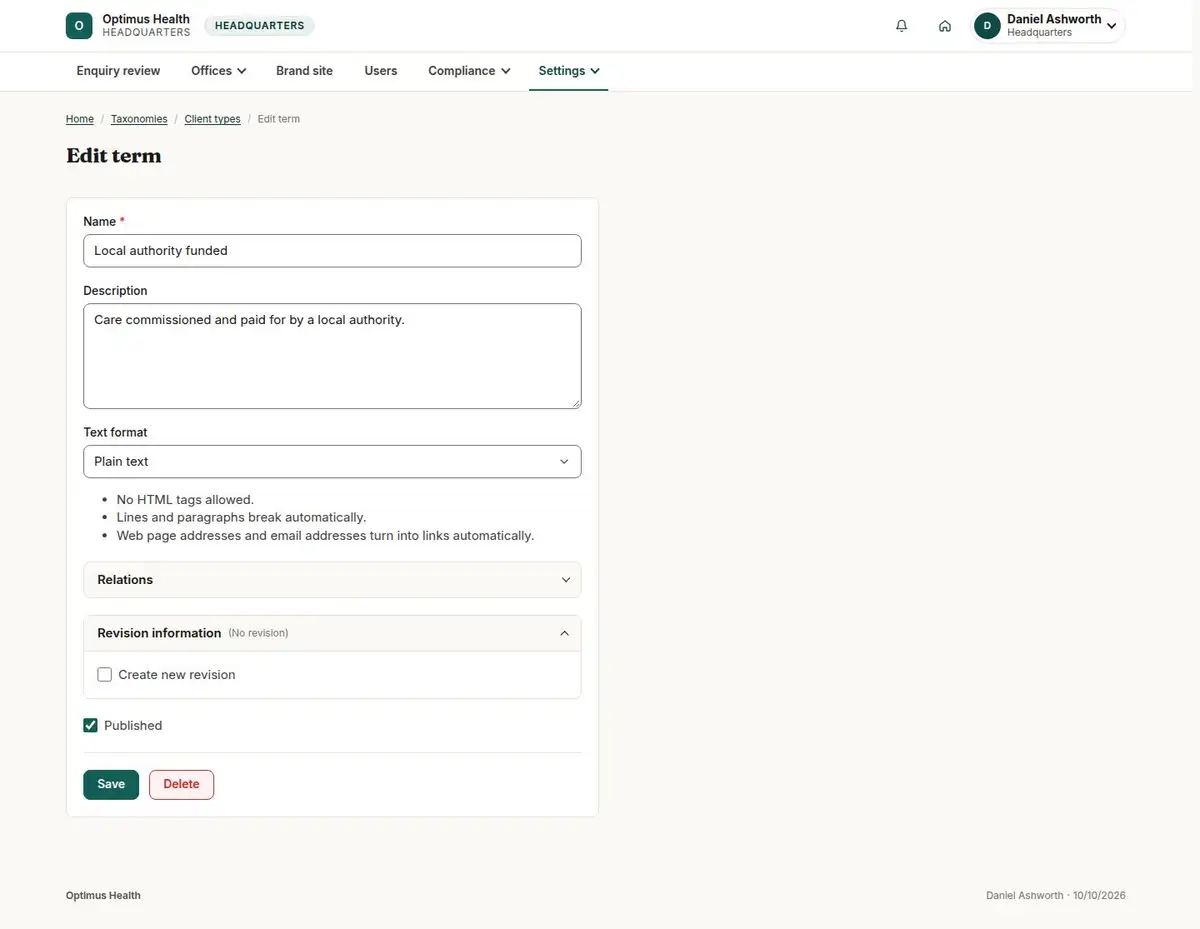Uncheck the Published checkbox

point(91,725)
